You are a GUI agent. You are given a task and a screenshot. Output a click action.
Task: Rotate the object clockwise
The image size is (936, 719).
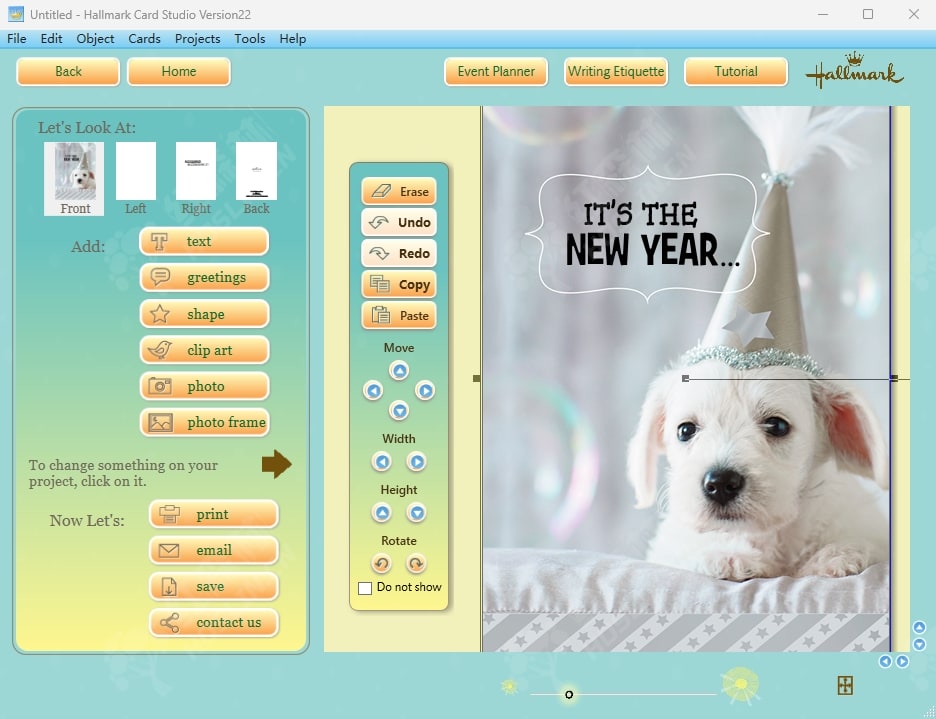point(417,563)
